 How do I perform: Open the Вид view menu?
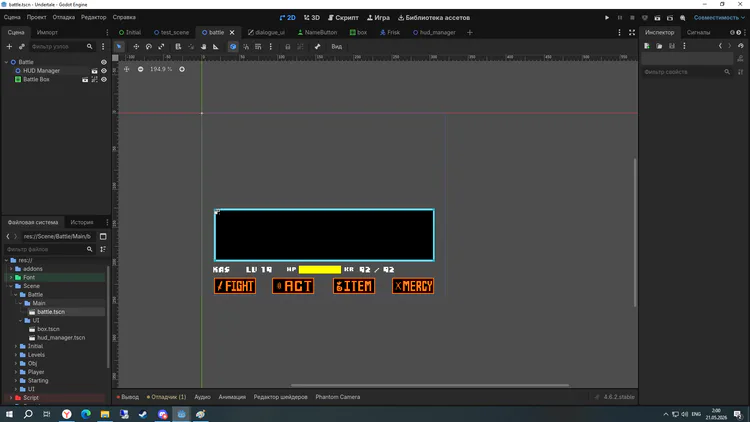[x=337, y=46]
